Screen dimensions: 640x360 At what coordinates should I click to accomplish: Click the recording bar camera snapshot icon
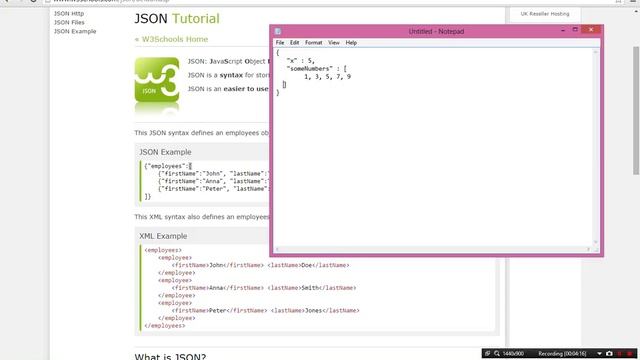[x=609, y=353]
